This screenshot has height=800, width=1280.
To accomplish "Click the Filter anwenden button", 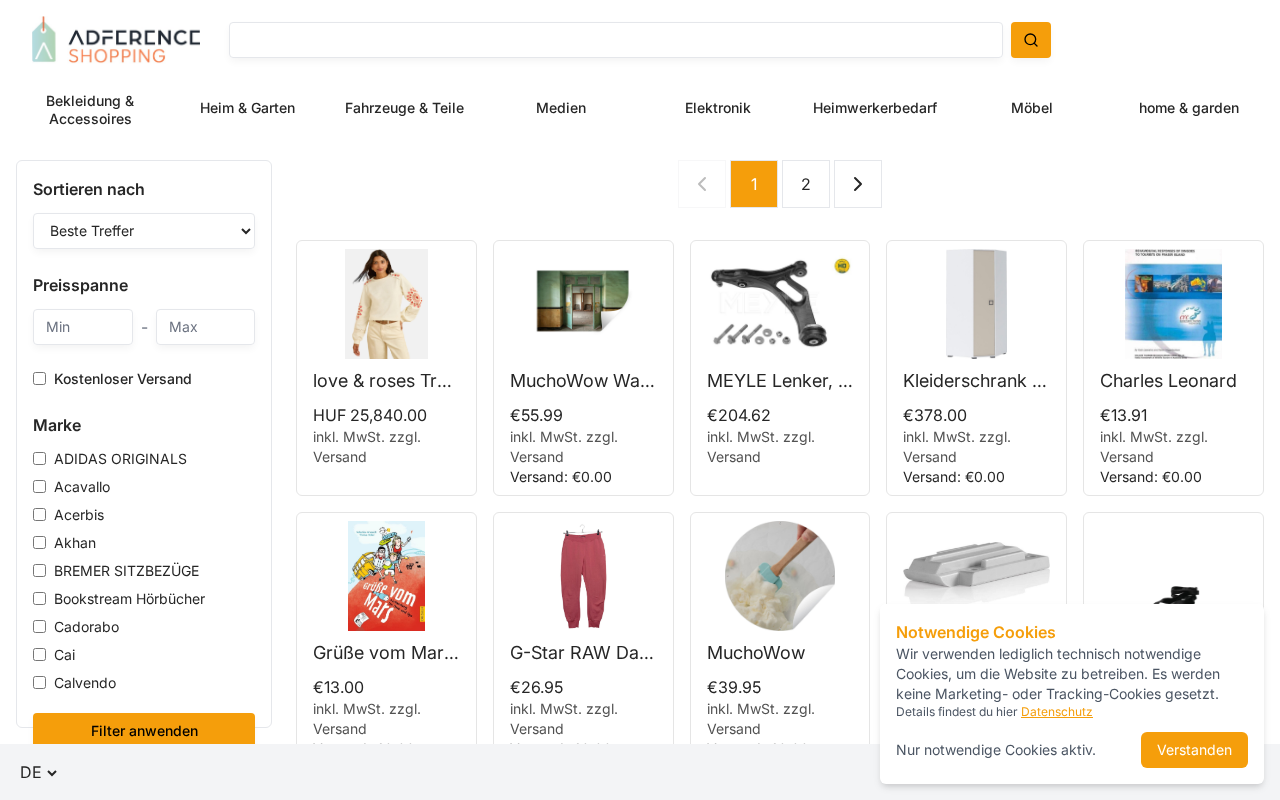I will (x=144, y=730).
